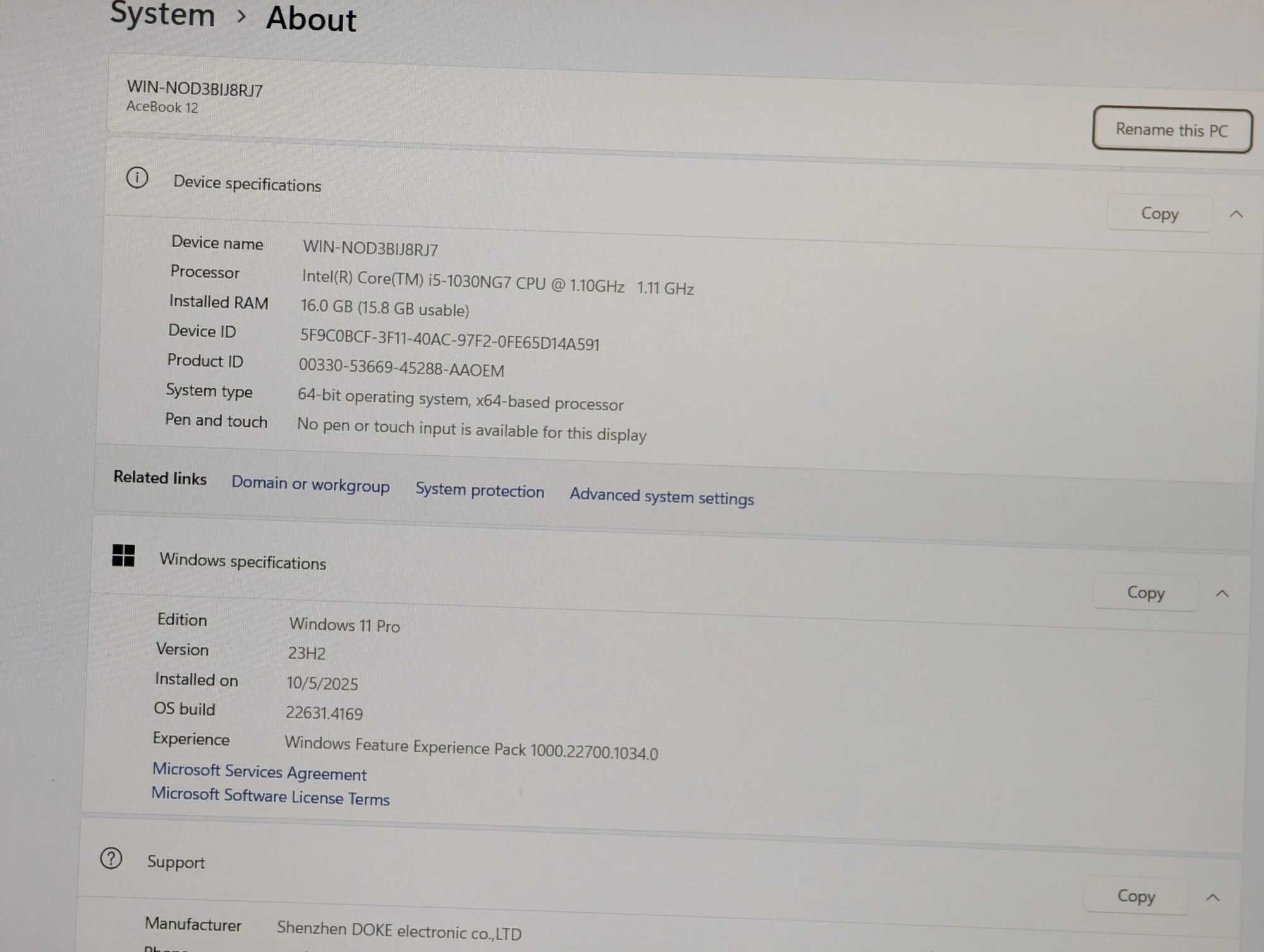The image size is (1264, 952).
Task: Click the pen and touch value text
Action: point(471,430)
